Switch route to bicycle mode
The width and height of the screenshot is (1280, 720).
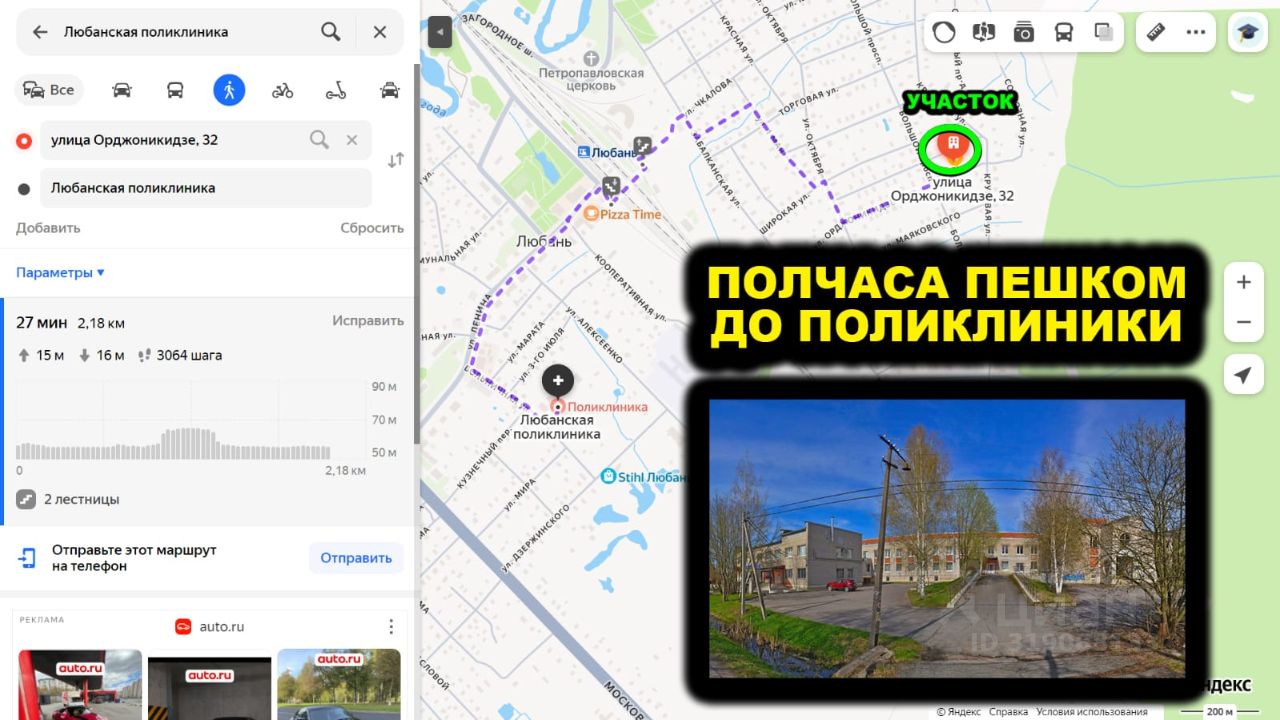[283, 90]
